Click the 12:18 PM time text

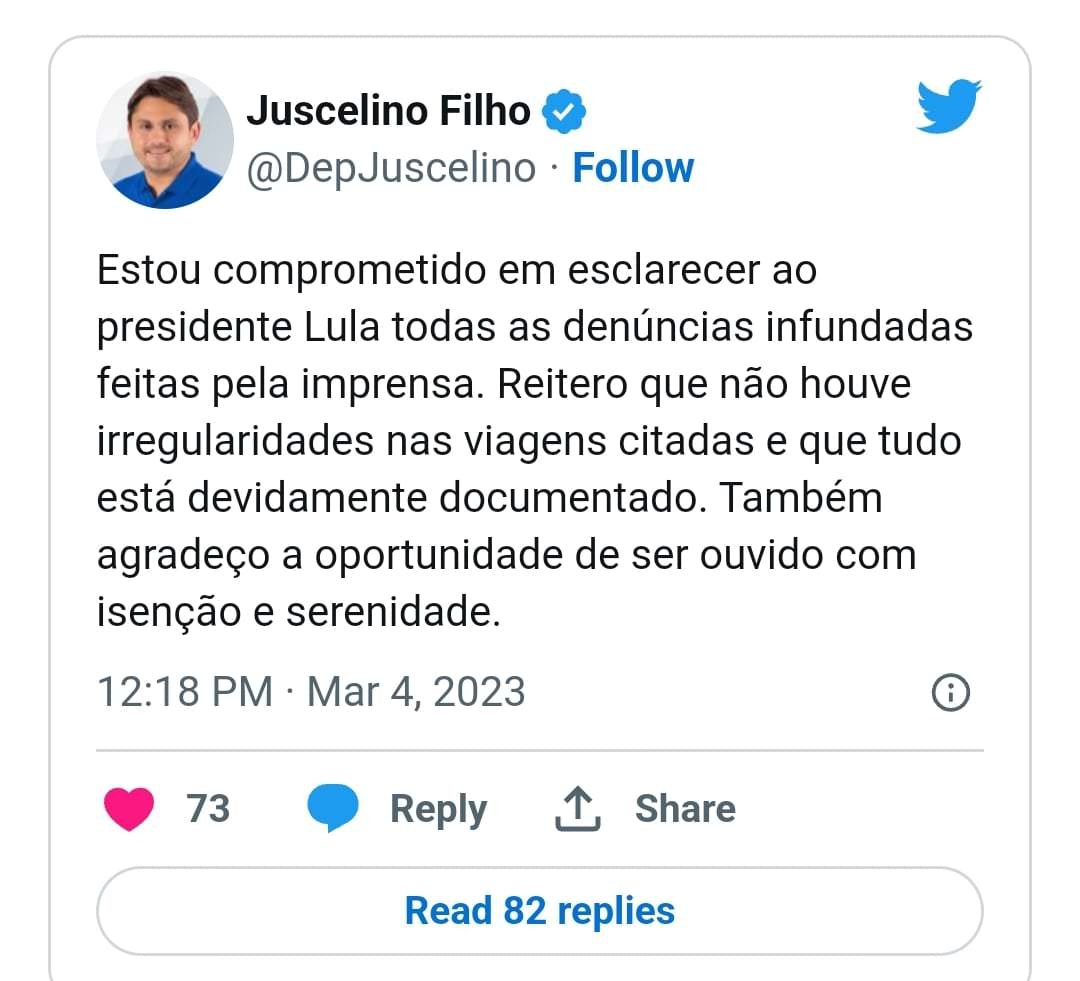coord(184,692)
